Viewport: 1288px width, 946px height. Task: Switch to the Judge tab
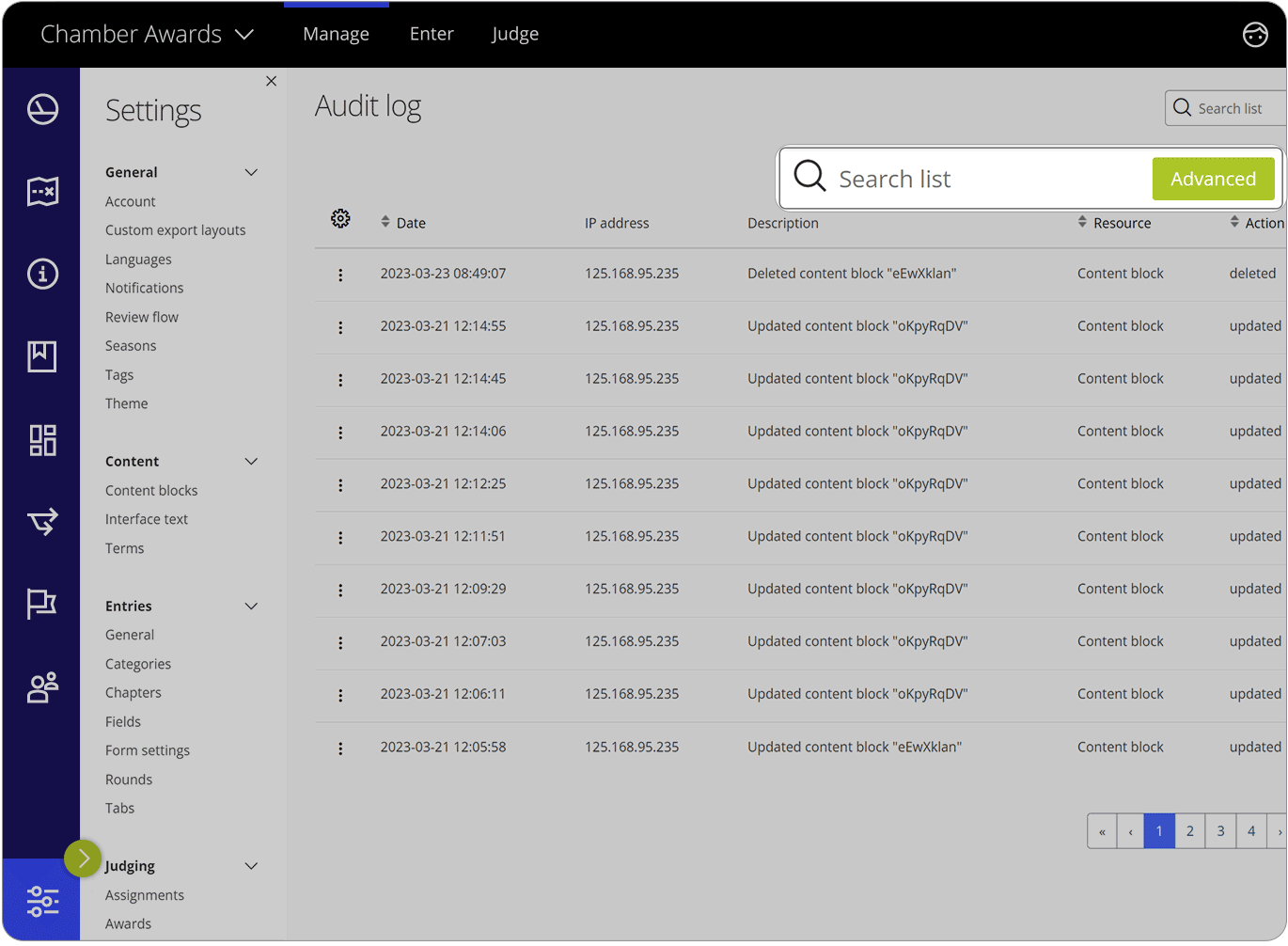514,34
